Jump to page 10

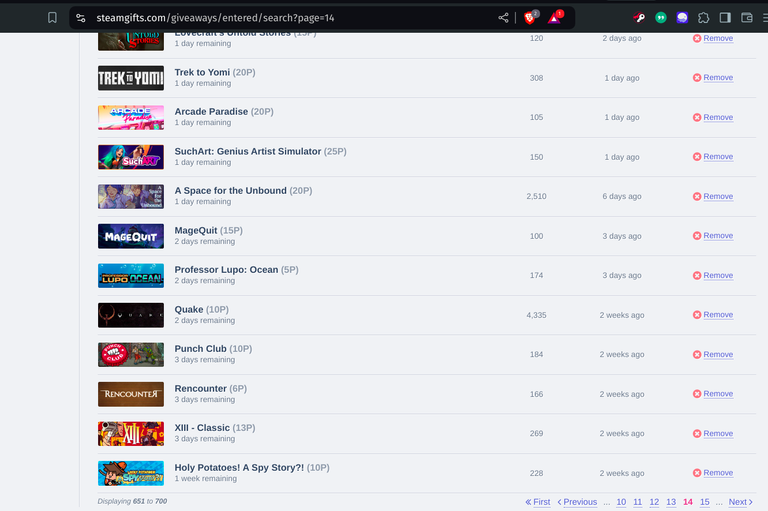[621, 502]
